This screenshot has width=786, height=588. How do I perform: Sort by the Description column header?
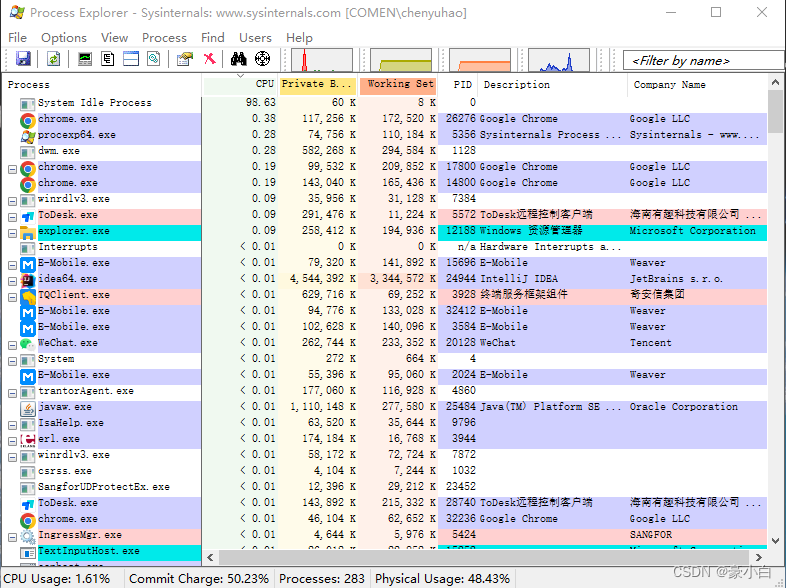(x=552, y=85)
